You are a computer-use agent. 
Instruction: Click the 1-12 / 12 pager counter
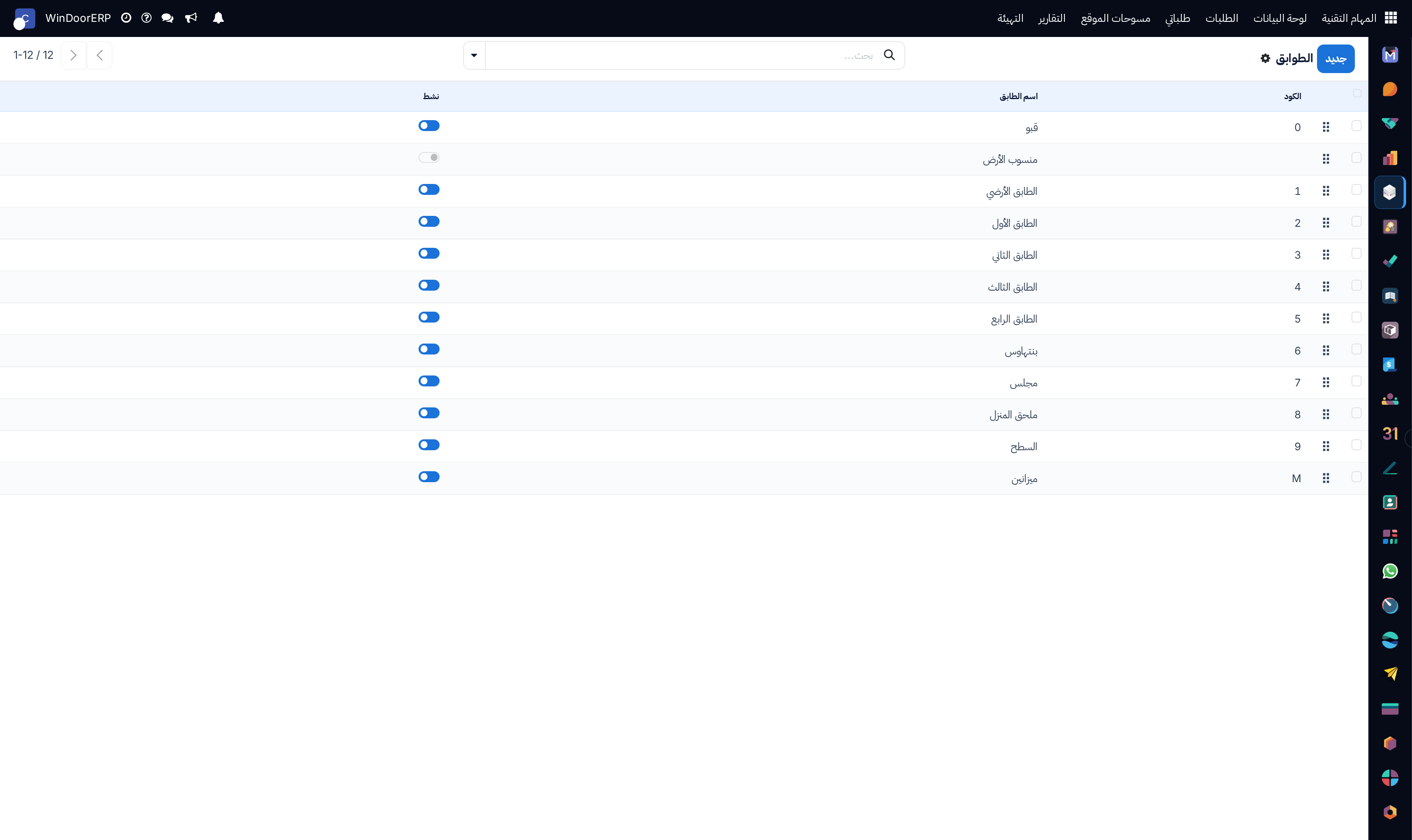coord(34,55)
